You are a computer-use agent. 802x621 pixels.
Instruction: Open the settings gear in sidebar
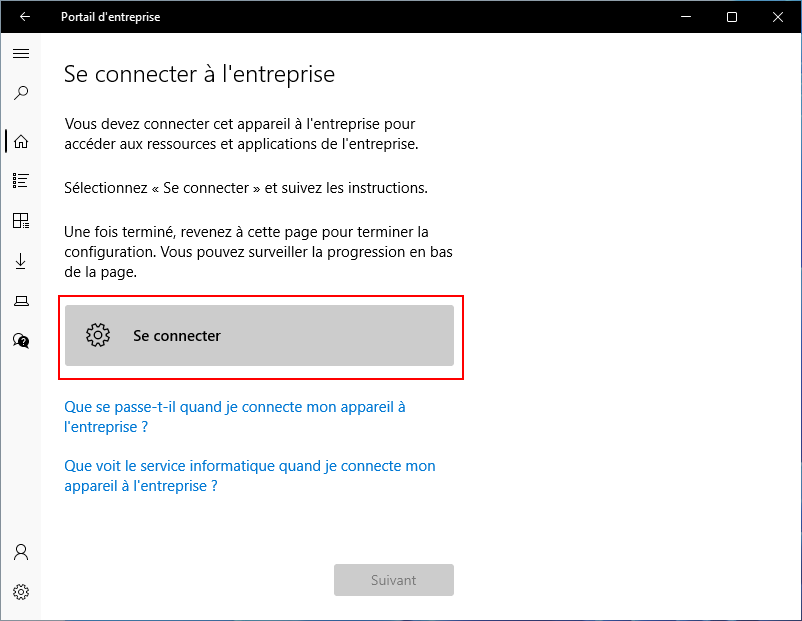(21, 592)
